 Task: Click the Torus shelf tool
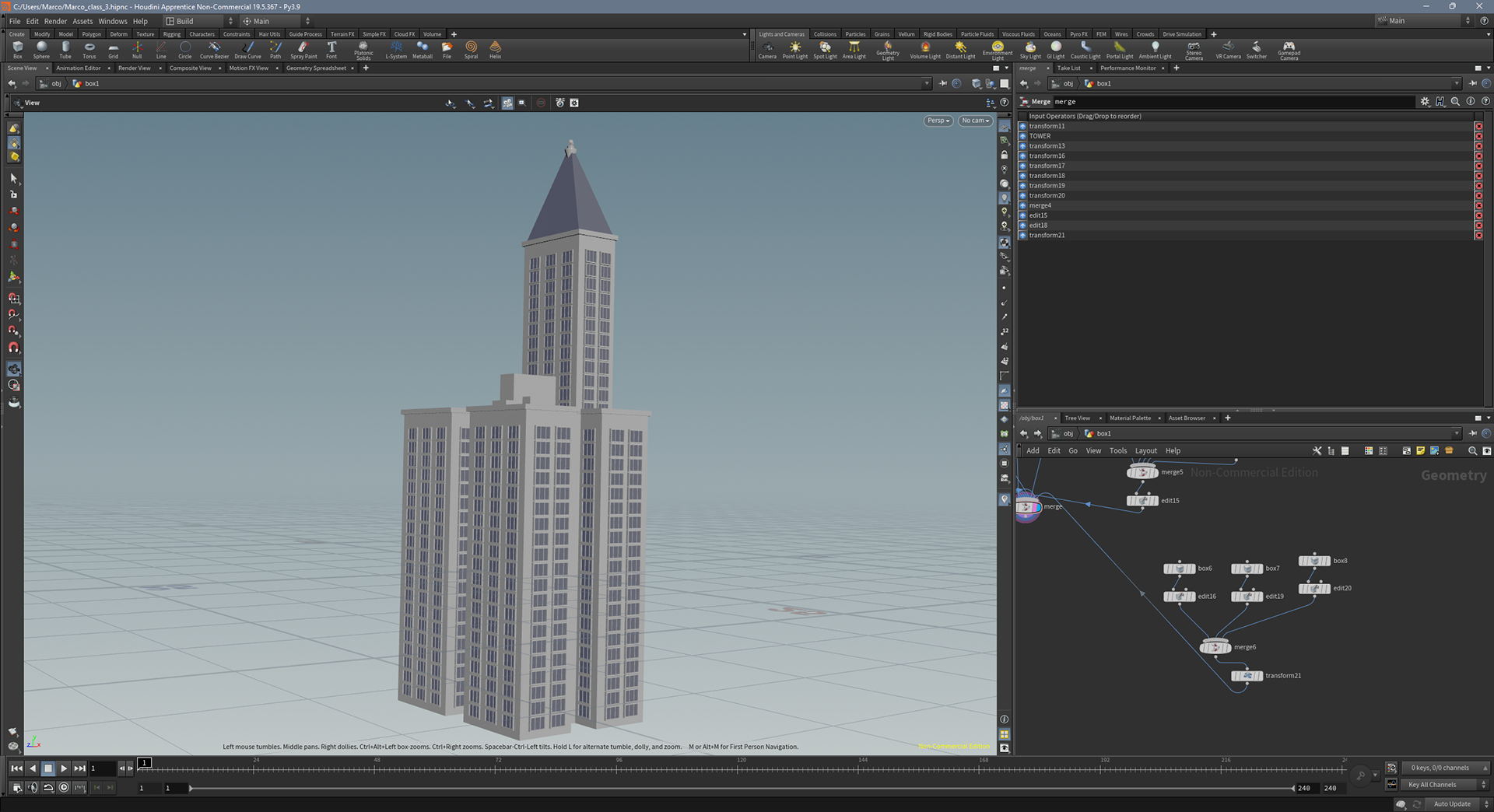point(89,50)
